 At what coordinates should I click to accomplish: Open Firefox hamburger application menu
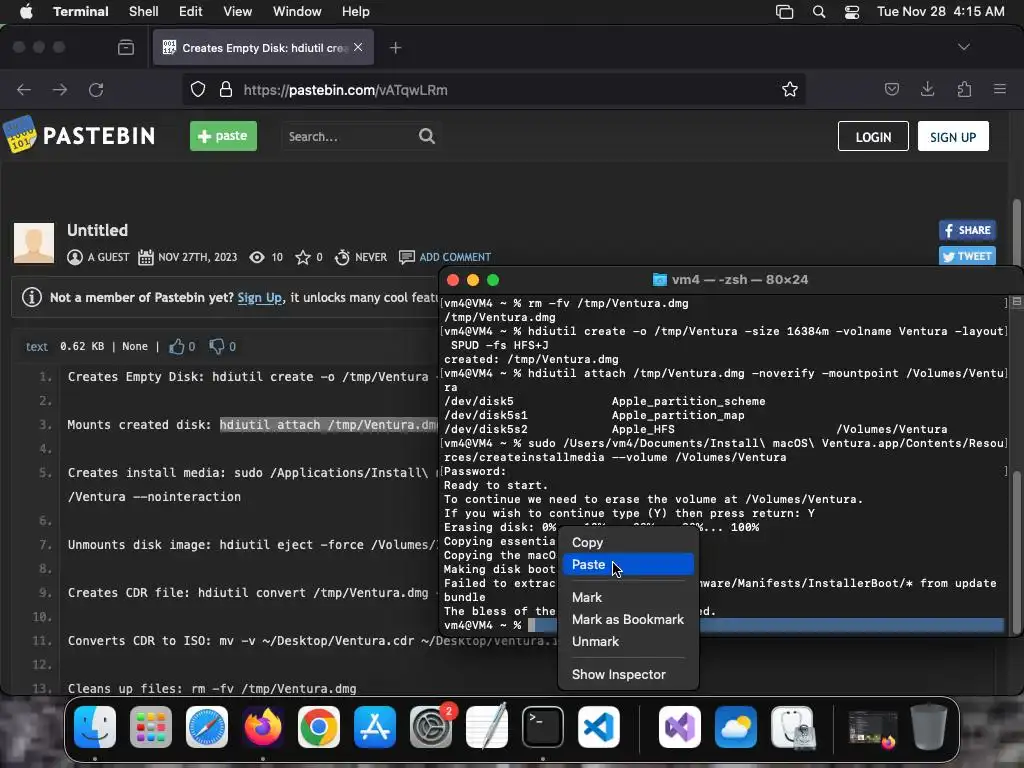[1000, 89]
